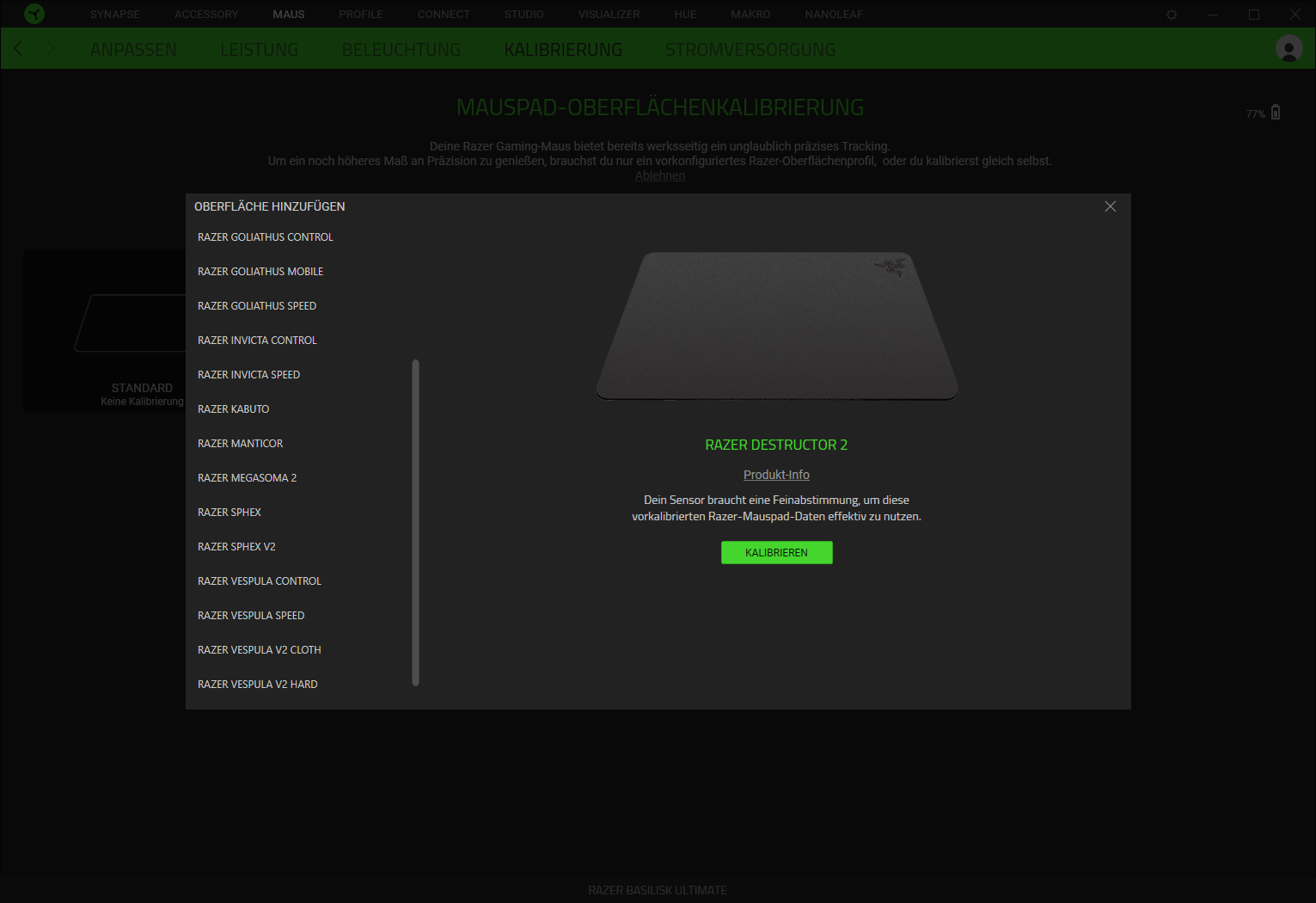Click the Razer Destructor 2 mousepad image

[777, 326]
